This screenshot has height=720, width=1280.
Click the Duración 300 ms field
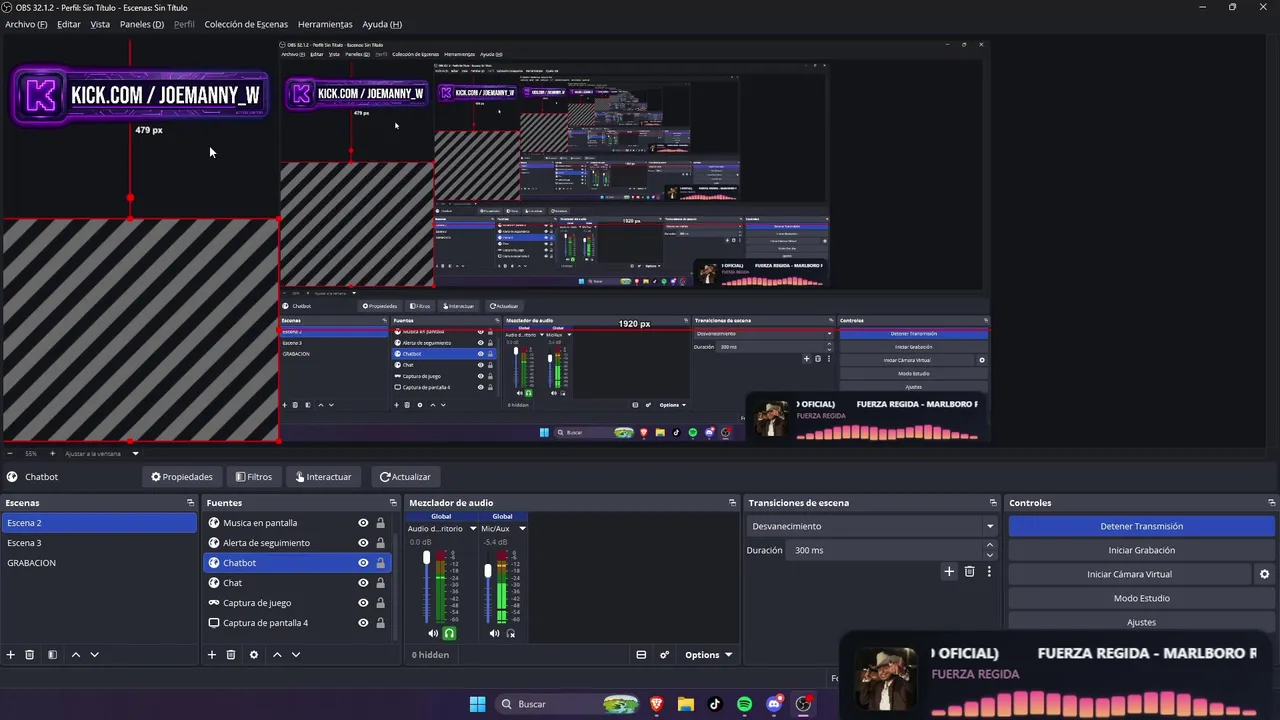(885, 550)
